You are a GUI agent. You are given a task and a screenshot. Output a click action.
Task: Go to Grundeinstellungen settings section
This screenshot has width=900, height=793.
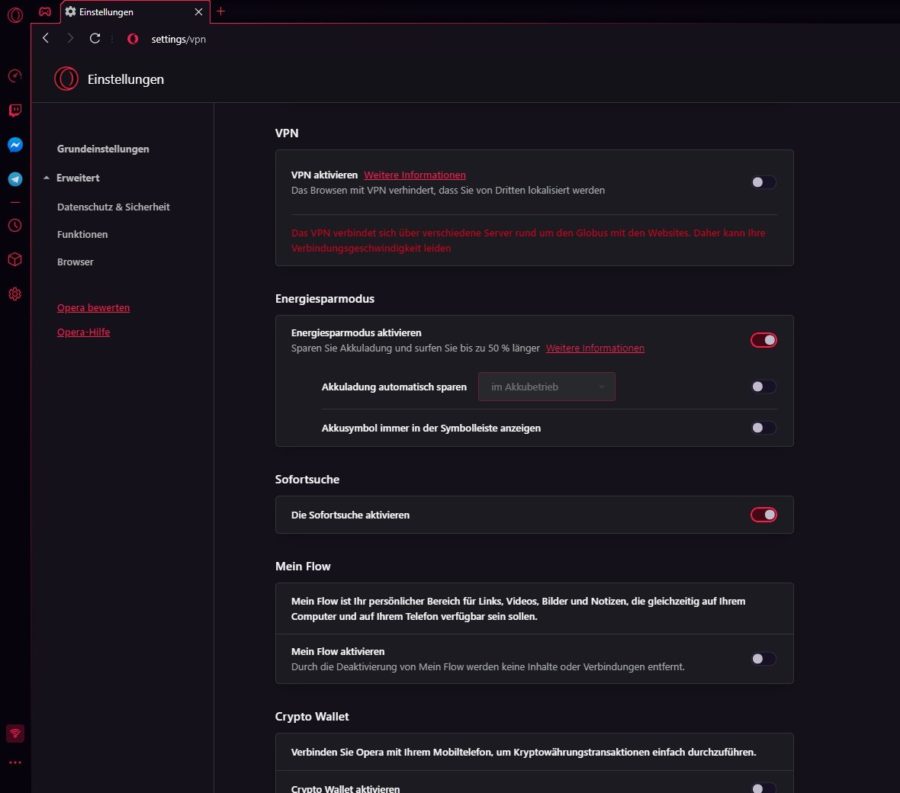[x=103, y=149]
